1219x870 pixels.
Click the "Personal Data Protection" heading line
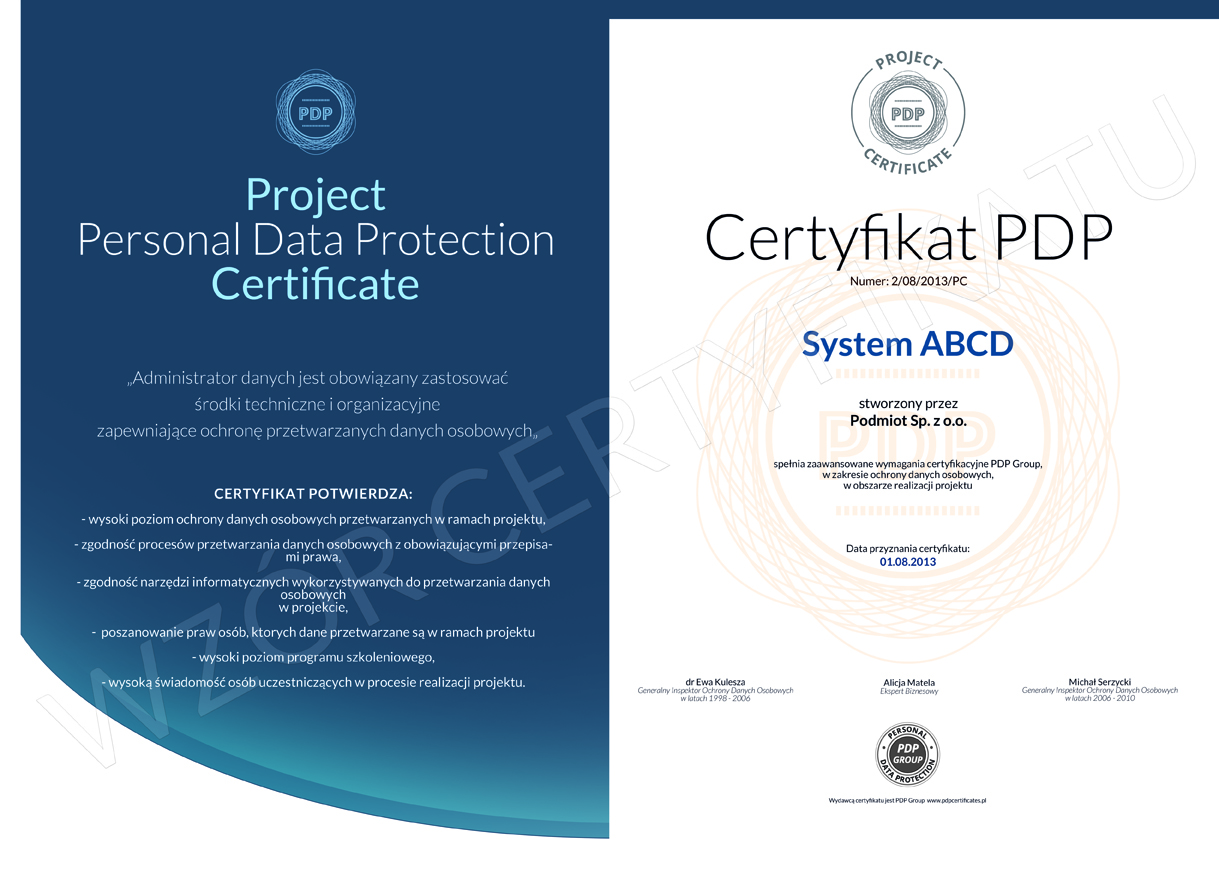[x=316, y=239]
